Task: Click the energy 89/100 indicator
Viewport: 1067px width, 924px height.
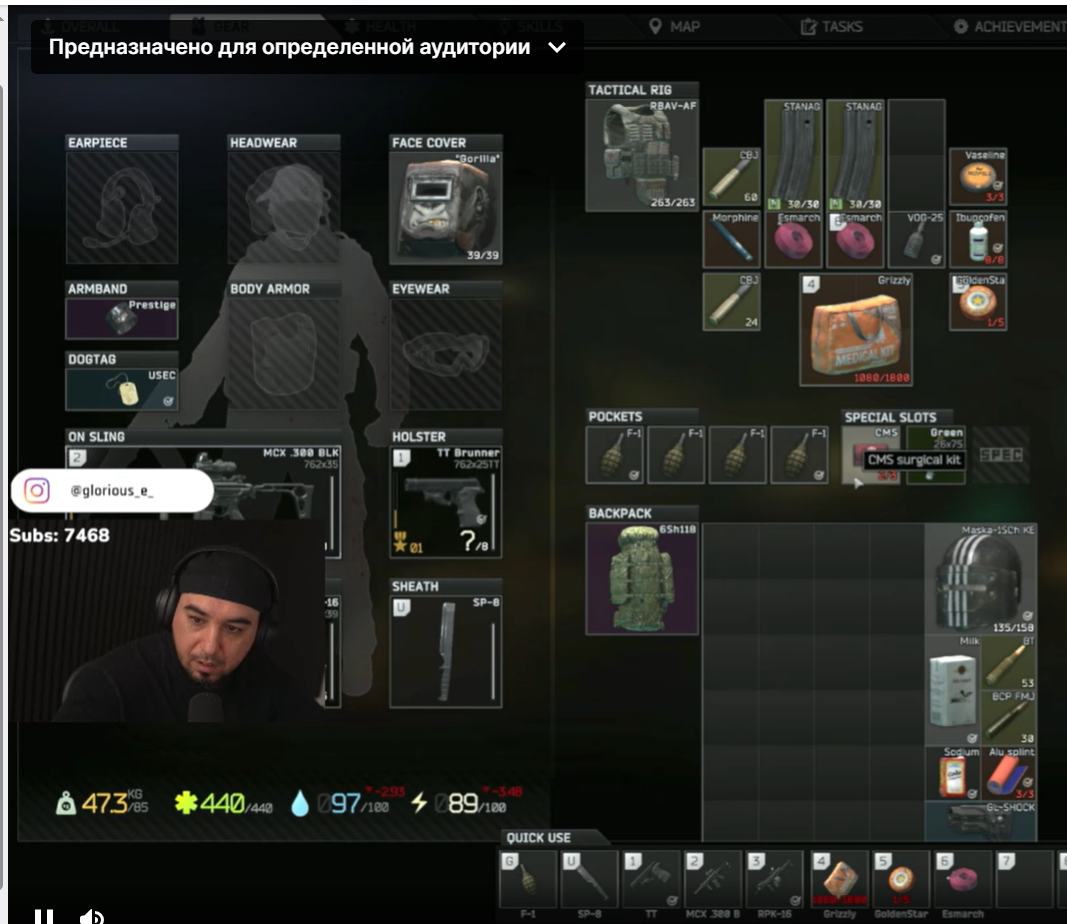Action: (459, 803)
